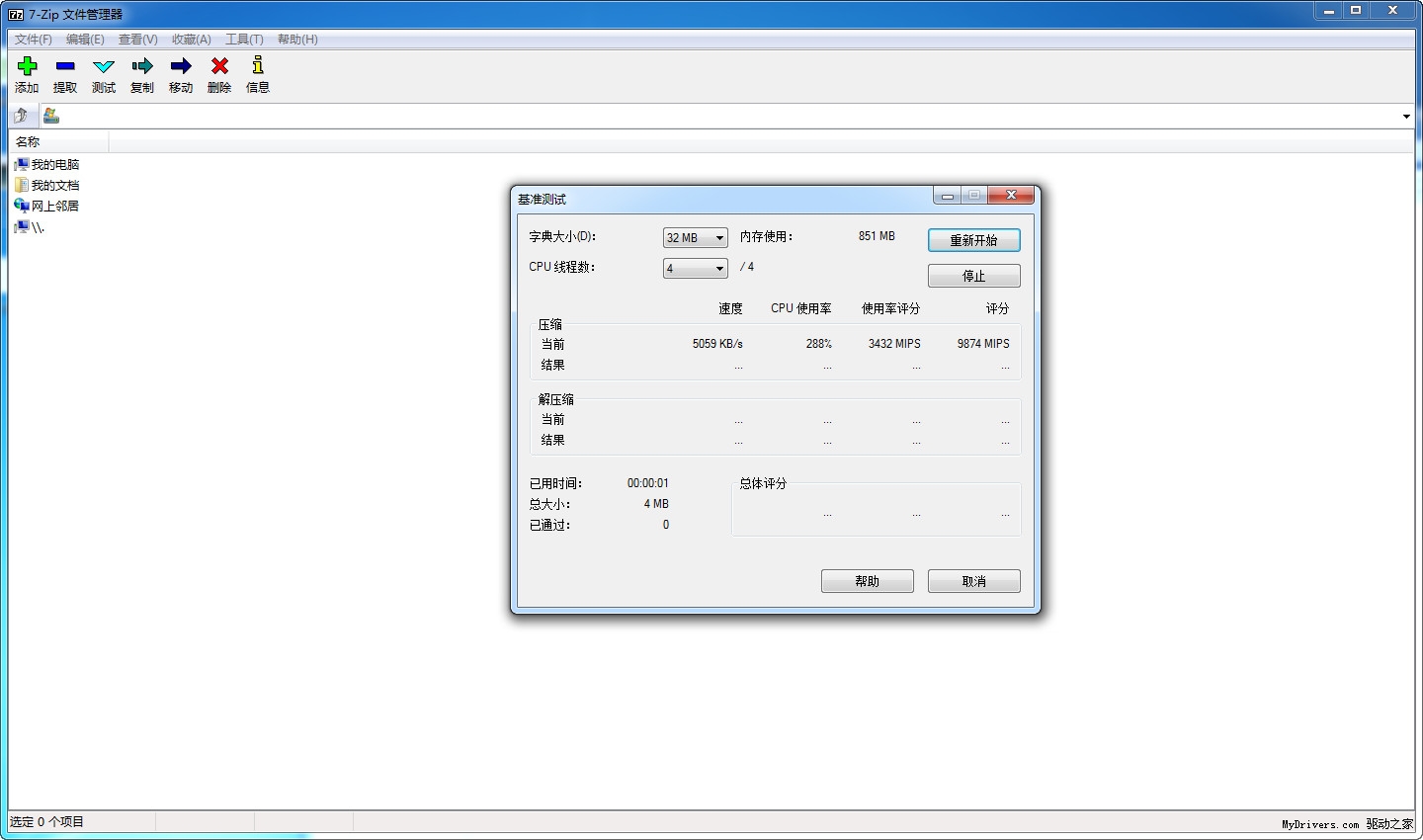Viewport: 1423px width, 840px height.
Task: Click the Test (测试) toolbar icon
Action: point(104,67)
